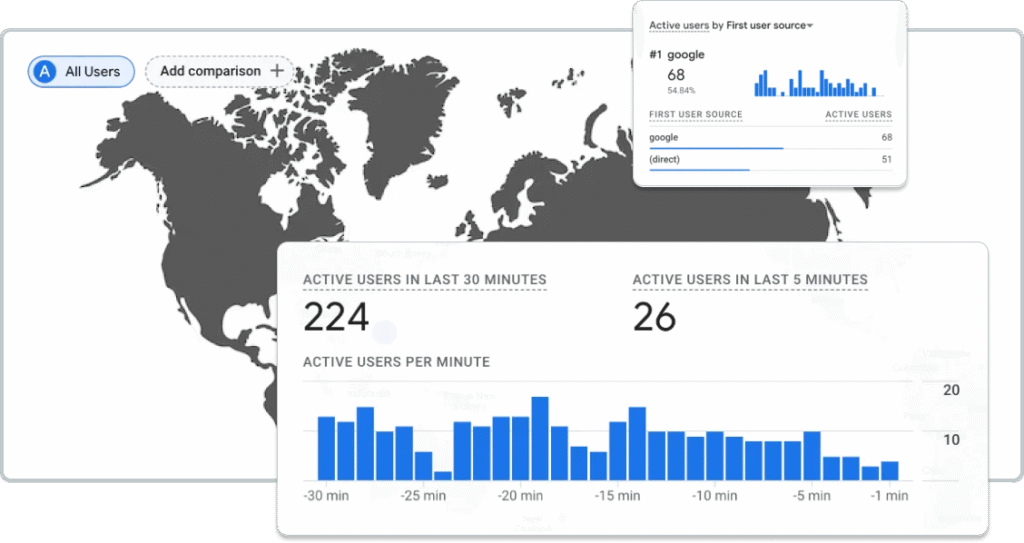The width and height of the screenshot is (1024, 543).
Task: Click the Active Users in Last 5 Minutes label
Action: click(749, 280)
